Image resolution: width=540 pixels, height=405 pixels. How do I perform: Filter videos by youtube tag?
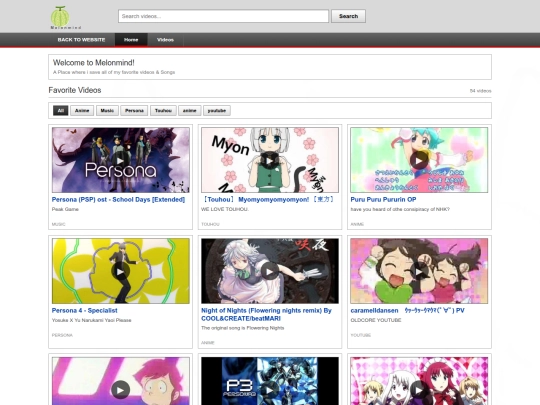(x=217, y=111)
